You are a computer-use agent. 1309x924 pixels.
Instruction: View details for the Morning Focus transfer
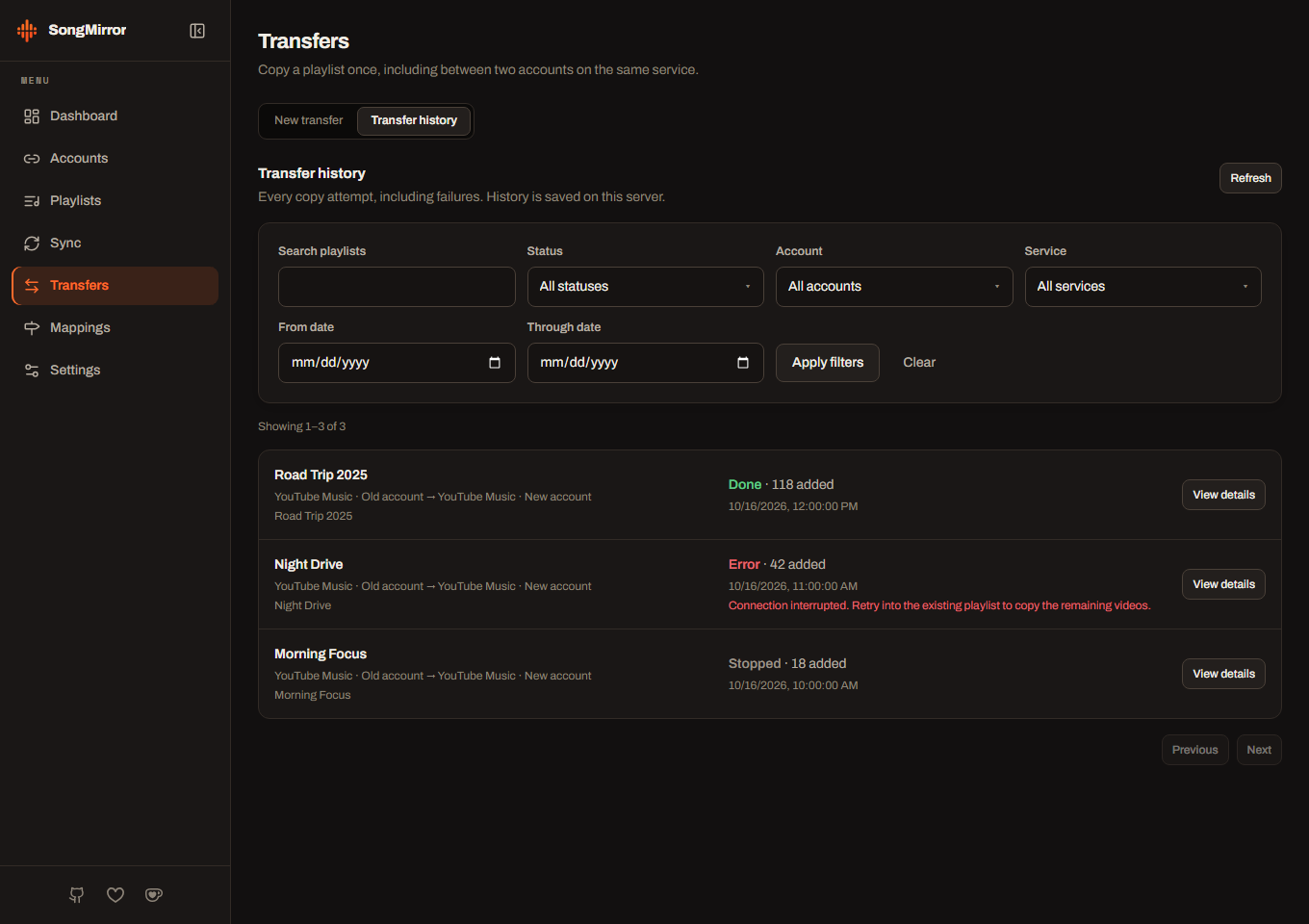point(1223,674)
